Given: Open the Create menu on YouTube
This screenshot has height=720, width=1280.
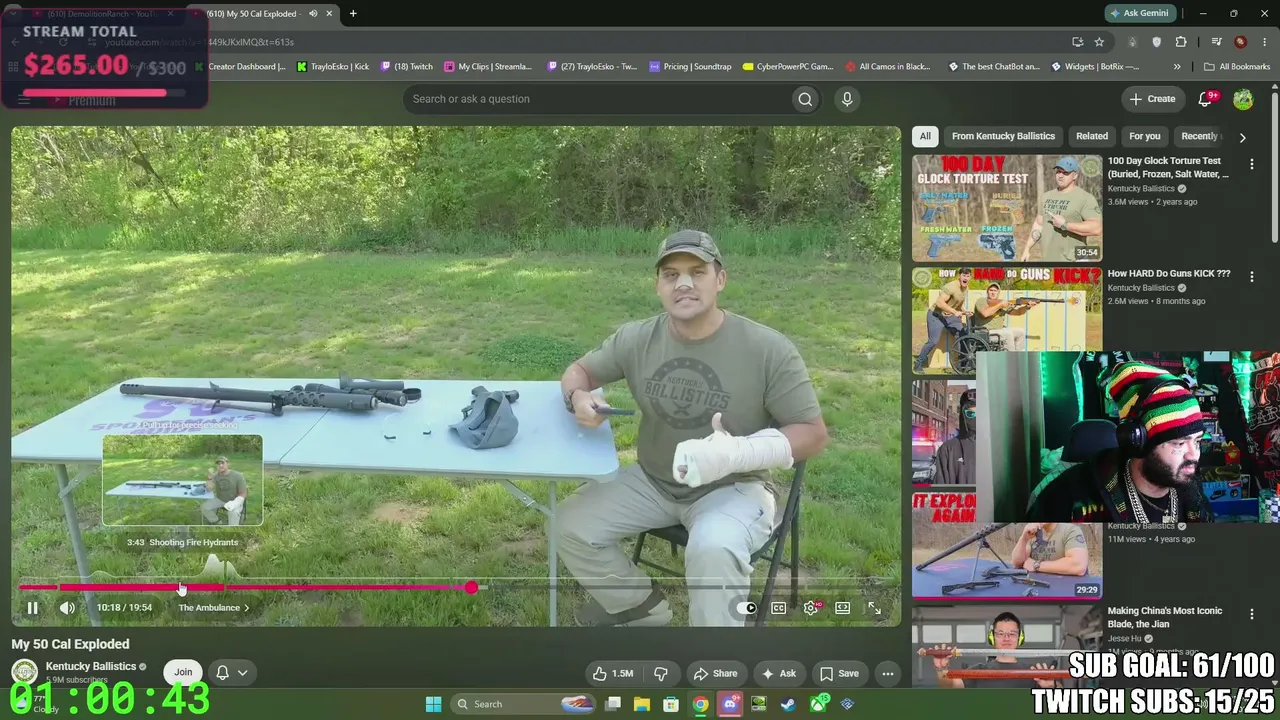Looking at the screenshot, I should click(x=1152, y=99).
